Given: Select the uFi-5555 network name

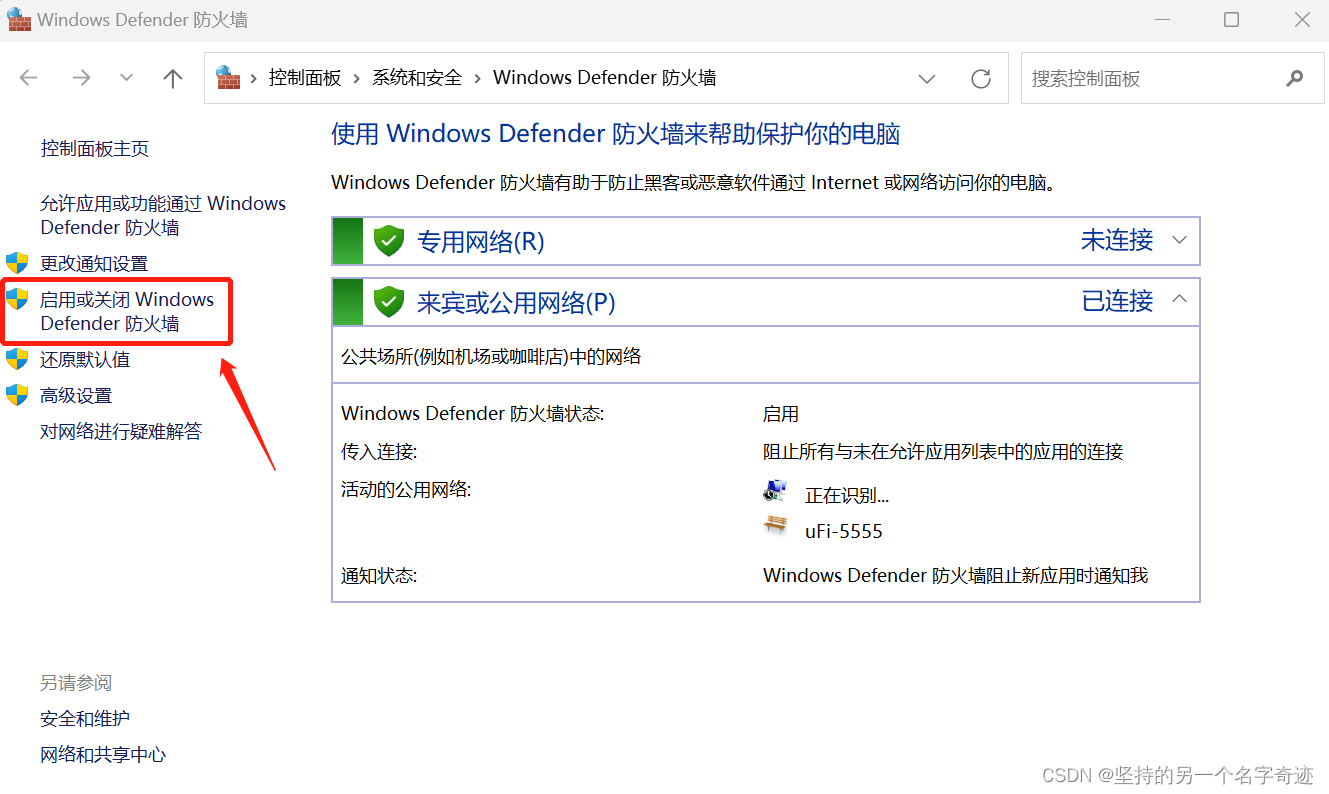Looking at the screenshot, I should 844,531.
